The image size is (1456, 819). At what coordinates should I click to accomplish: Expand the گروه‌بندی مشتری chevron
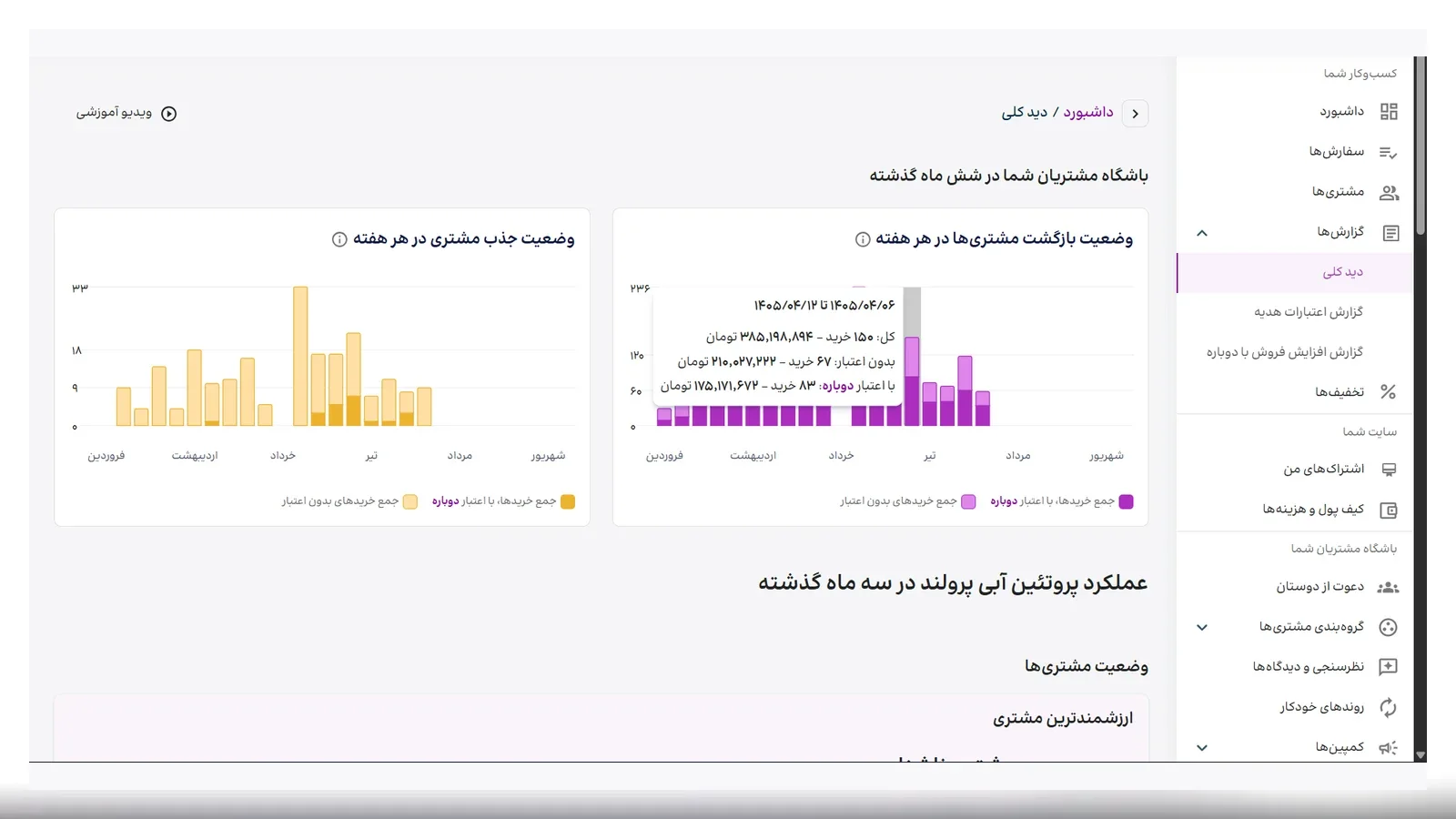point(1202,627)
